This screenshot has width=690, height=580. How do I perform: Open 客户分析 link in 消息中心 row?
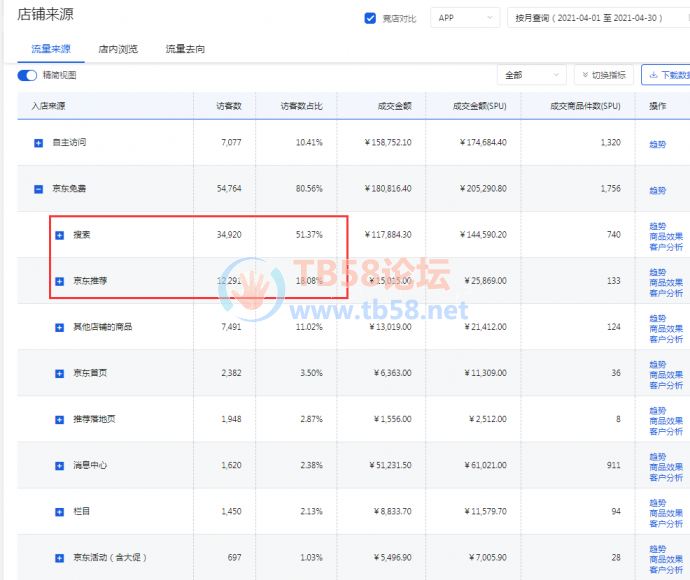click(x=666, y=478)
